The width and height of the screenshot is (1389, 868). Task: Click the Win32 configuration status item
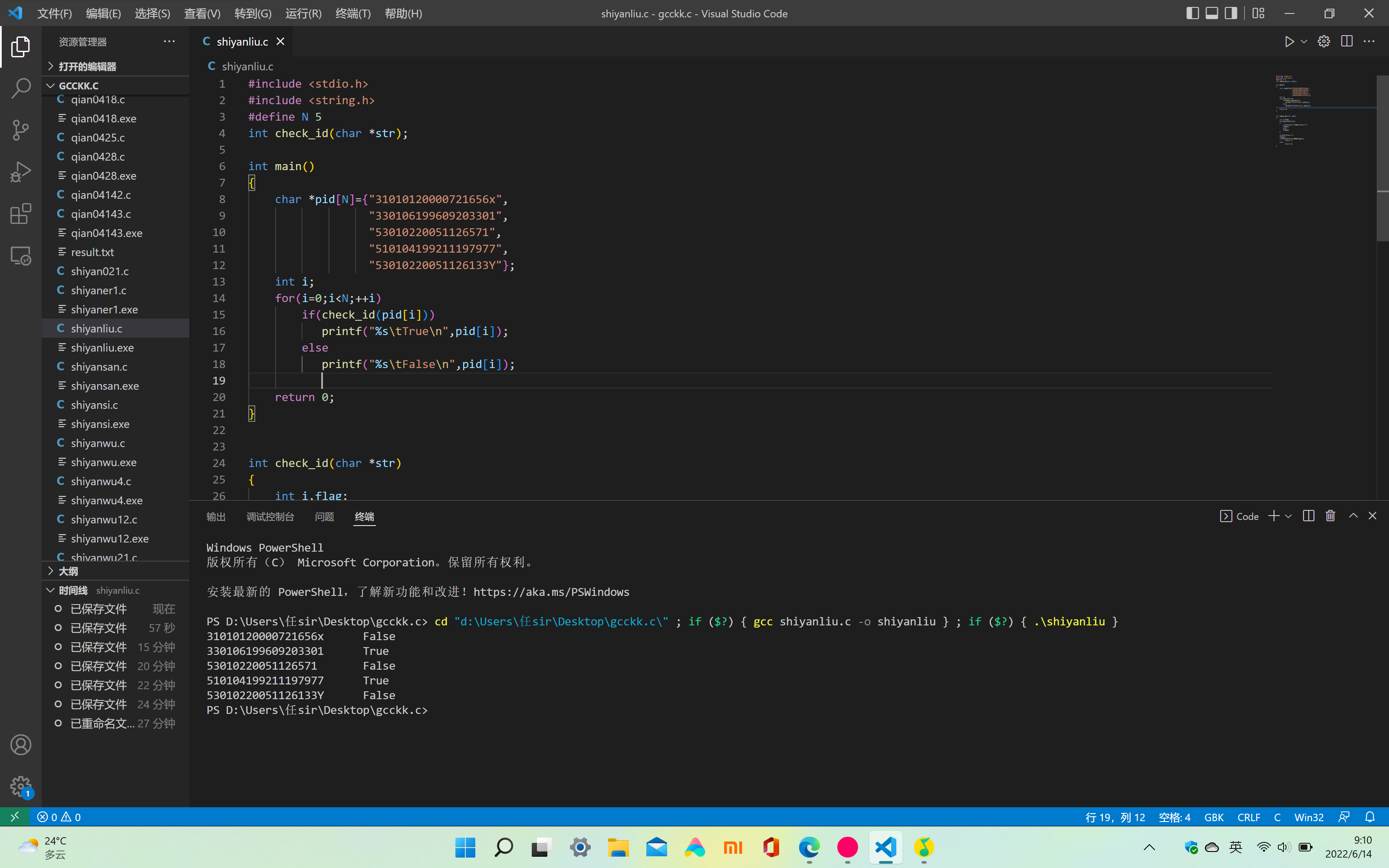1309,817
